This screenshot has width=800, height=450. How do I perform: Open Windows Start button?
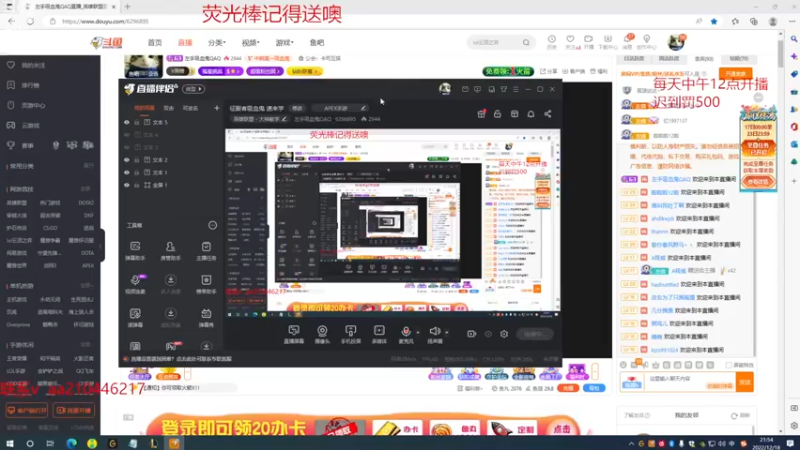tap(10, 443)
